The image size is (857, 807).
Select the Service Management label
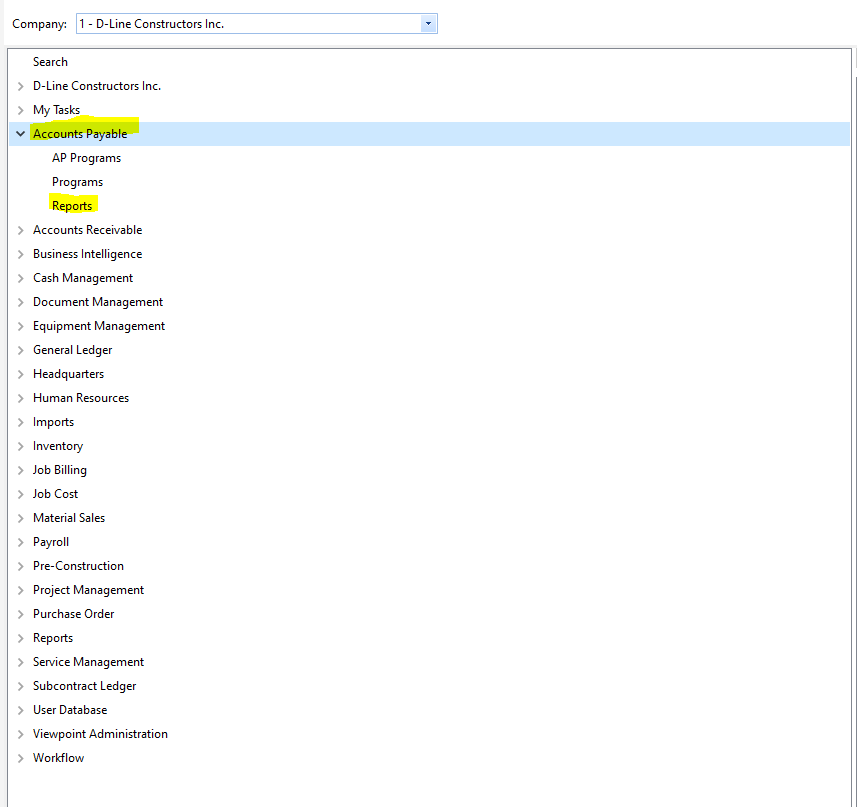[88, 663]
